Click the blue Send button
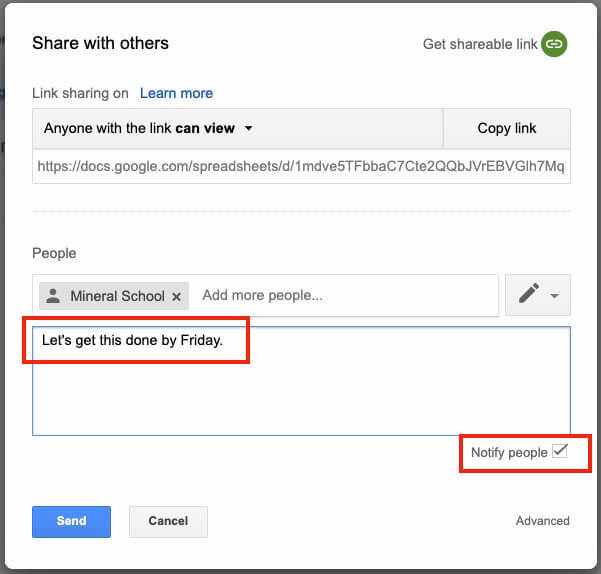This screenshot has width=601, height=574. pos(71,521)
